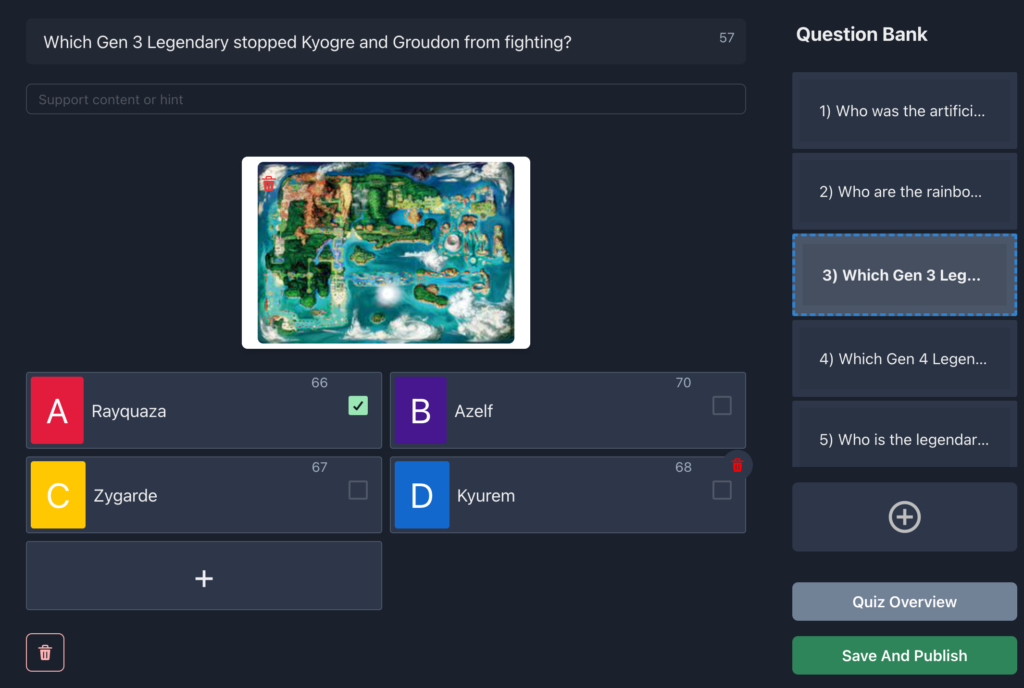Click the yellow C answer color tile
This screenshot has height=688, width=1024.
58,495
